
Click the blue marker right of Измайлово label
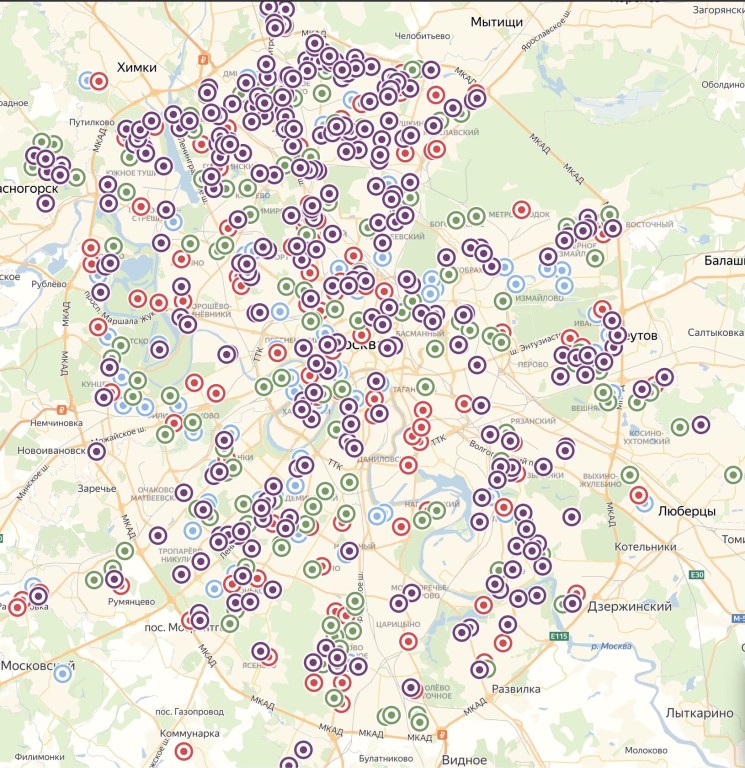tap(563, 285)
